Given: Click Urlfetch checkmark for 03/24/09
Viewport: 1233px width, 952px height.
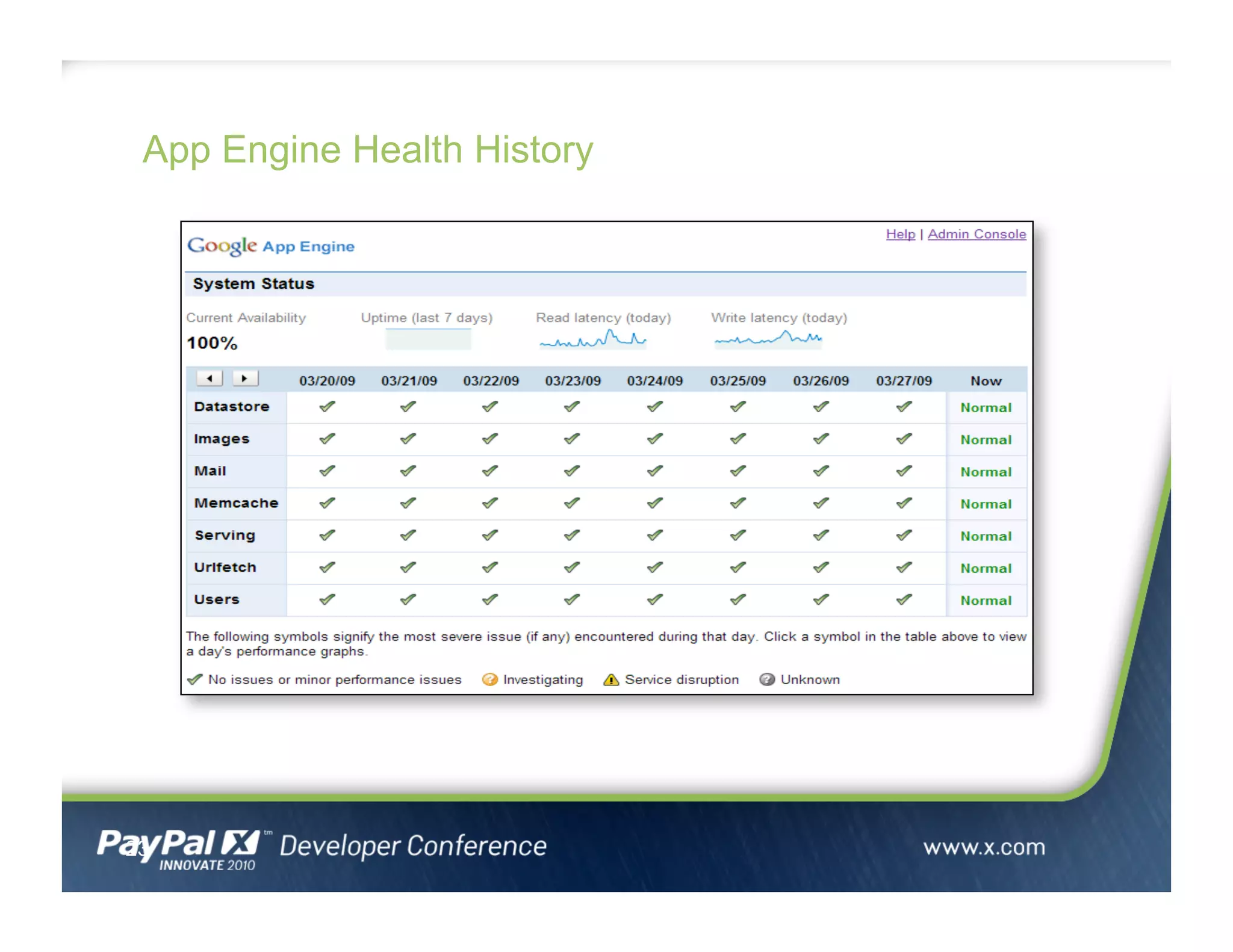Looking at the screenshot, I should coord(655,567).
